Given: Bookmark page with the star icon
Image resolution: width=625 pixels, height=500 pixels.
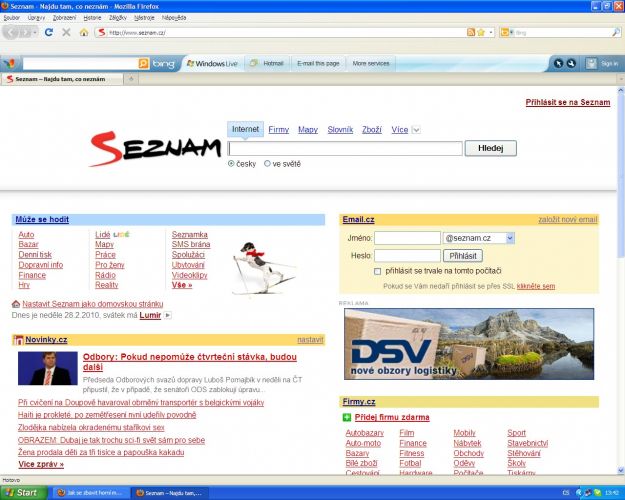Looking at the screenshot, I should [x=481, y=32].
